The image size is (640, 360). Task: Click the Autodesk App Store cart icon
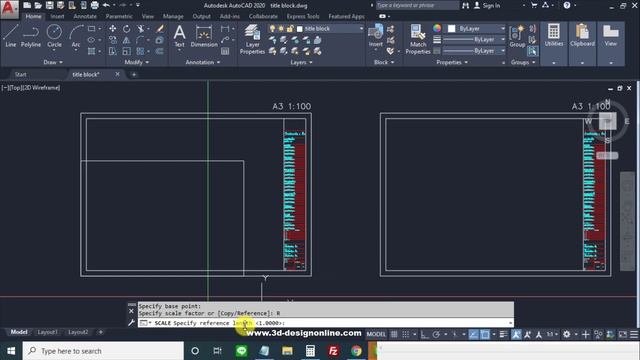pos(534,5)
